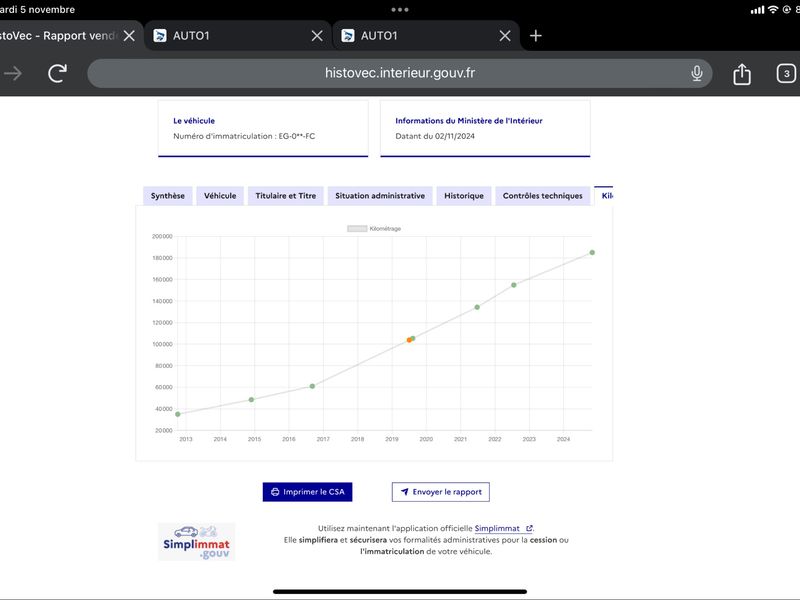Tap the Wi-Fi status icon
Viewport: 800px width, 600px height.
pos(773,10)
